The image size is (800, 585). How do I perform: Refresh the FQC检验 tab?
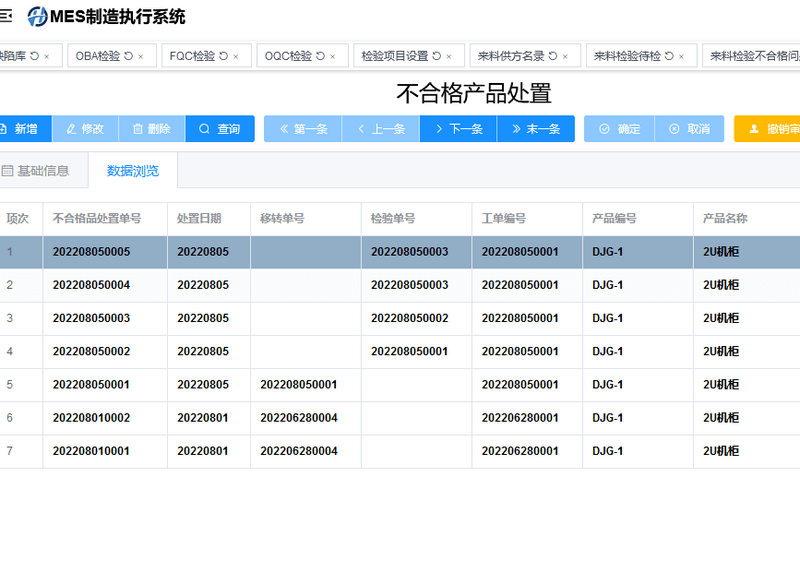[x=223, y=56]
